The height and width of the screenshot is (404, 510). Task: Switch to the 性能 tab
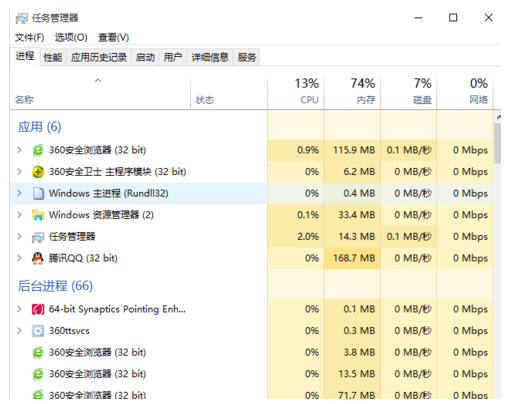coord(53,57)
